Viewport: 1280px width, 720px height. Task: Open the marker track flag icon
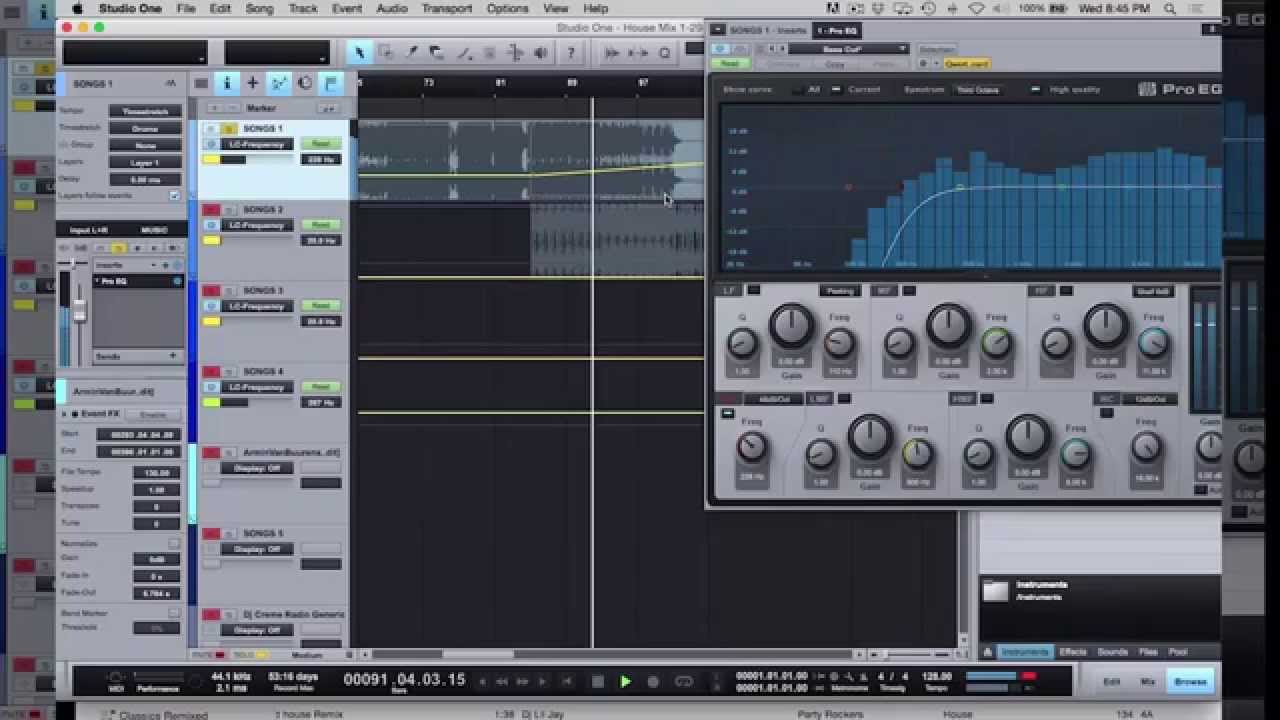click(331, 84)
